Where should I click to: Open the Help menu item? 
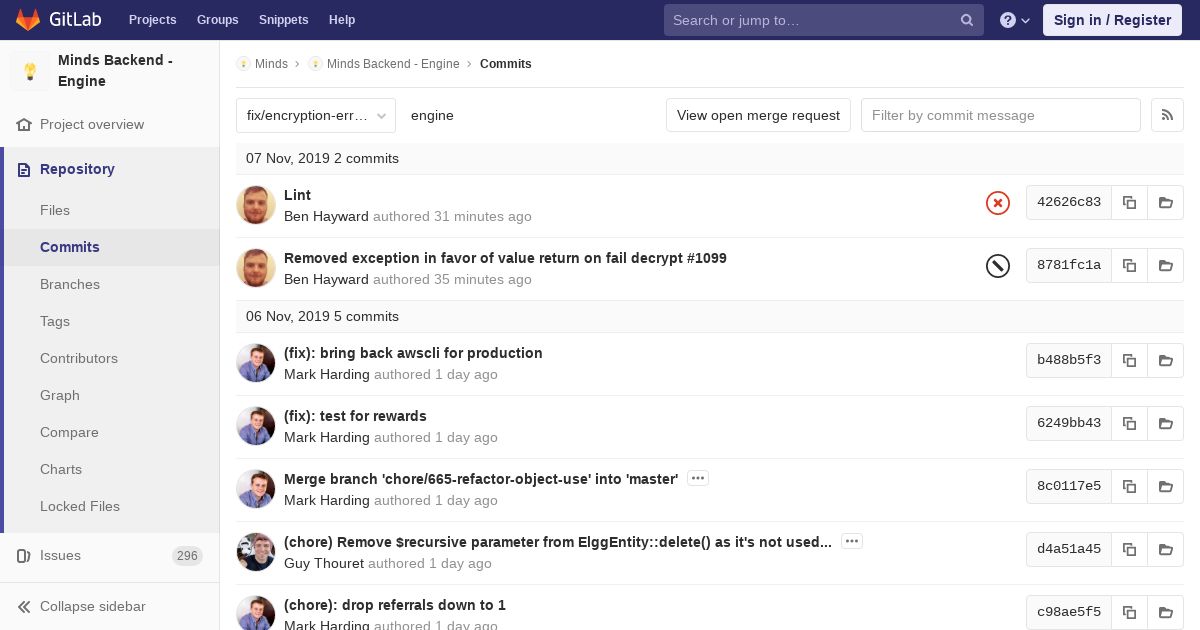(342, 20)
